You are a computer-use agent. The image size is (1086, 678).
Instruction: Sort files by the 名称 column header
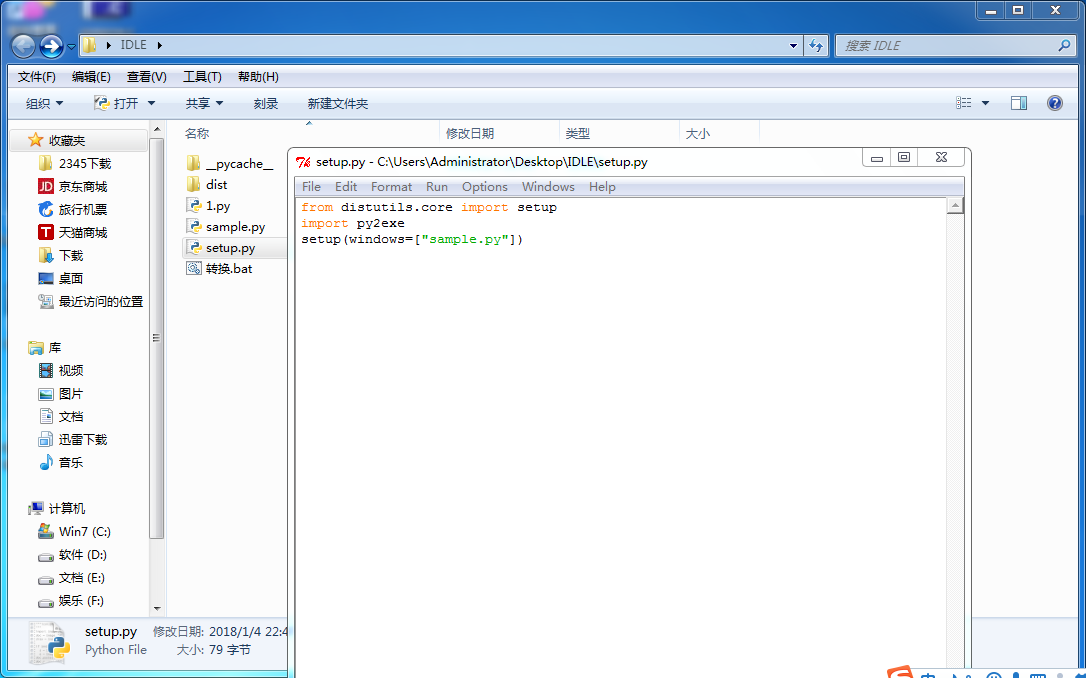197,134
